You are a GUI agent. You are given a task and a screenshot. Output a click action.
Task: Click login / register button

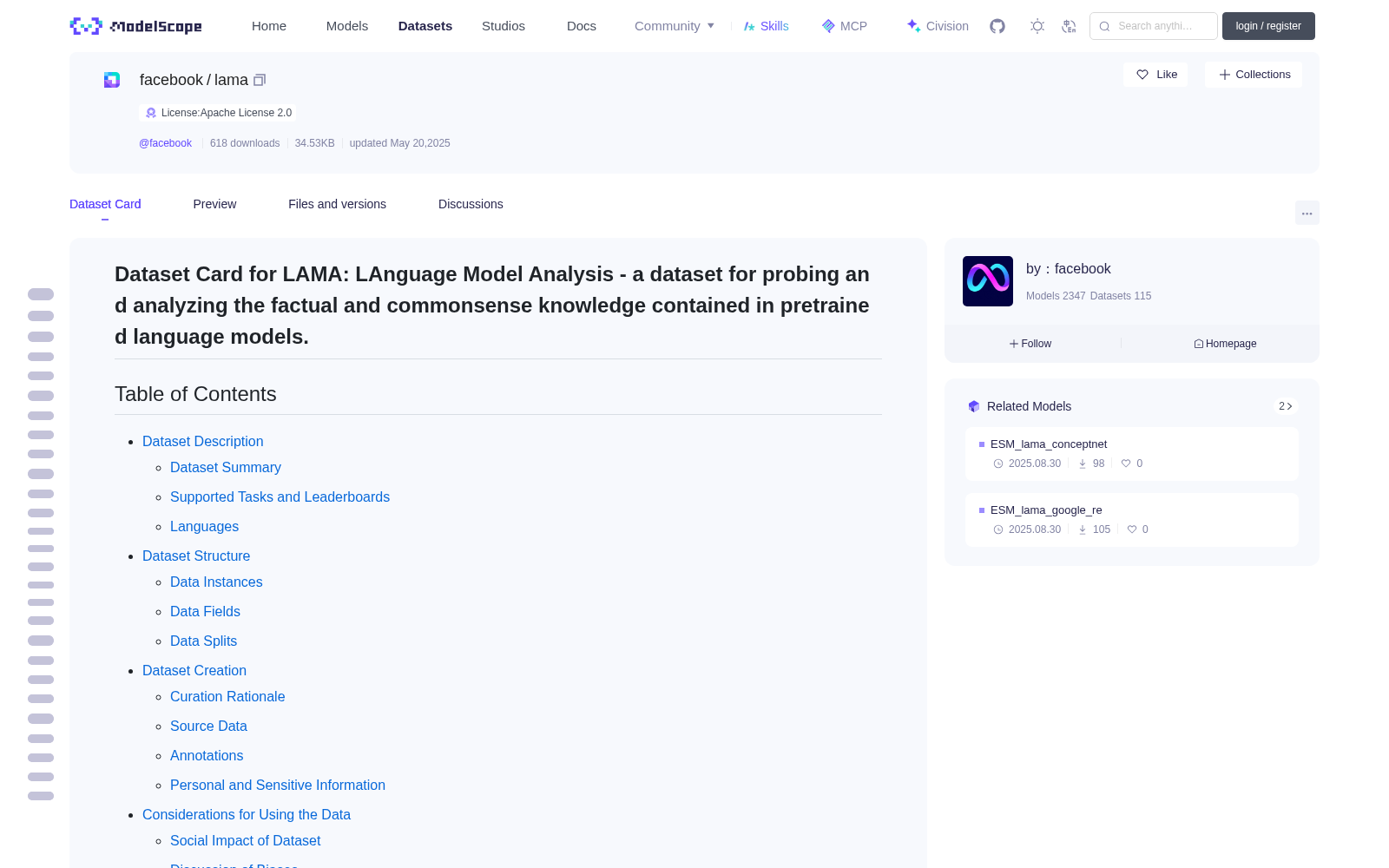pyautogui.click(x=1268, y=26)
